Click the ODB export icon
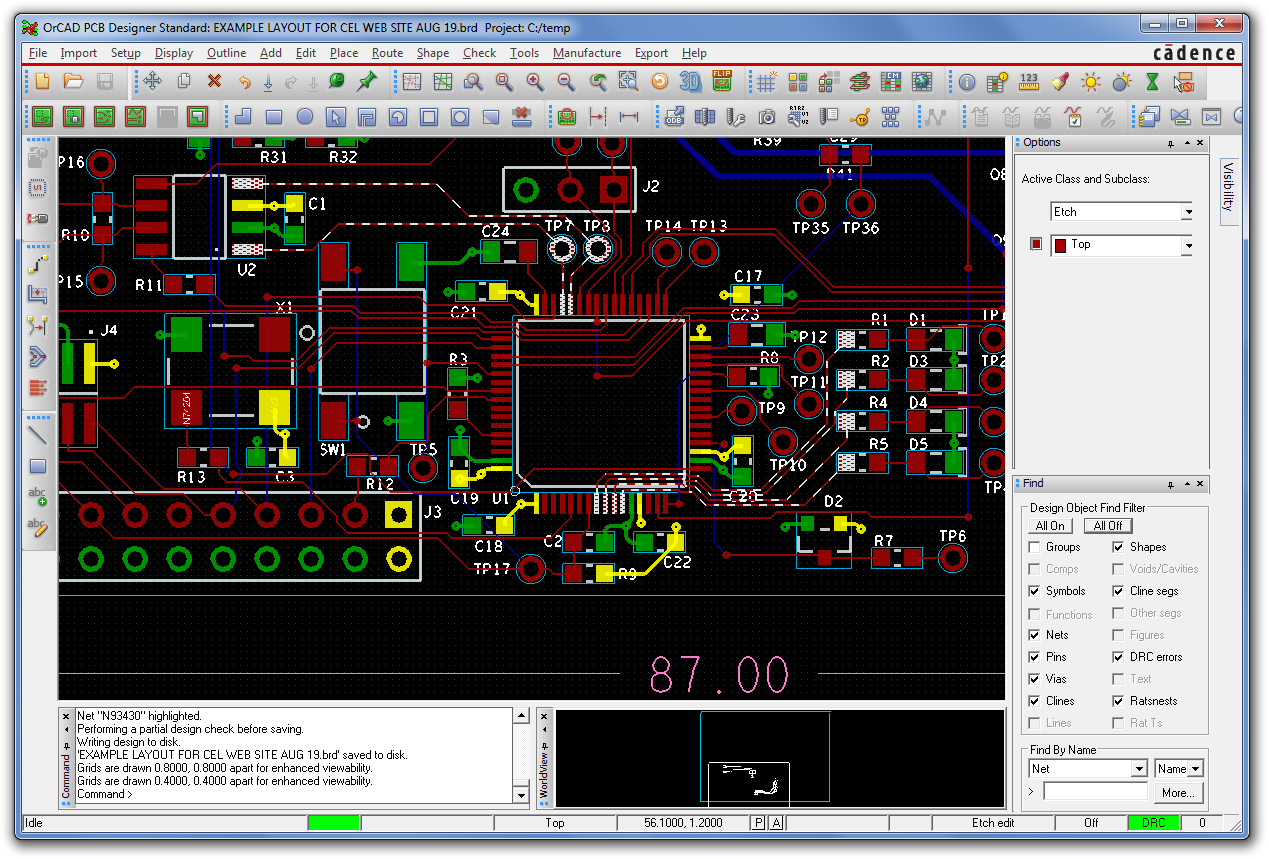The image size is (1269, 859). [x=674, y=116]
